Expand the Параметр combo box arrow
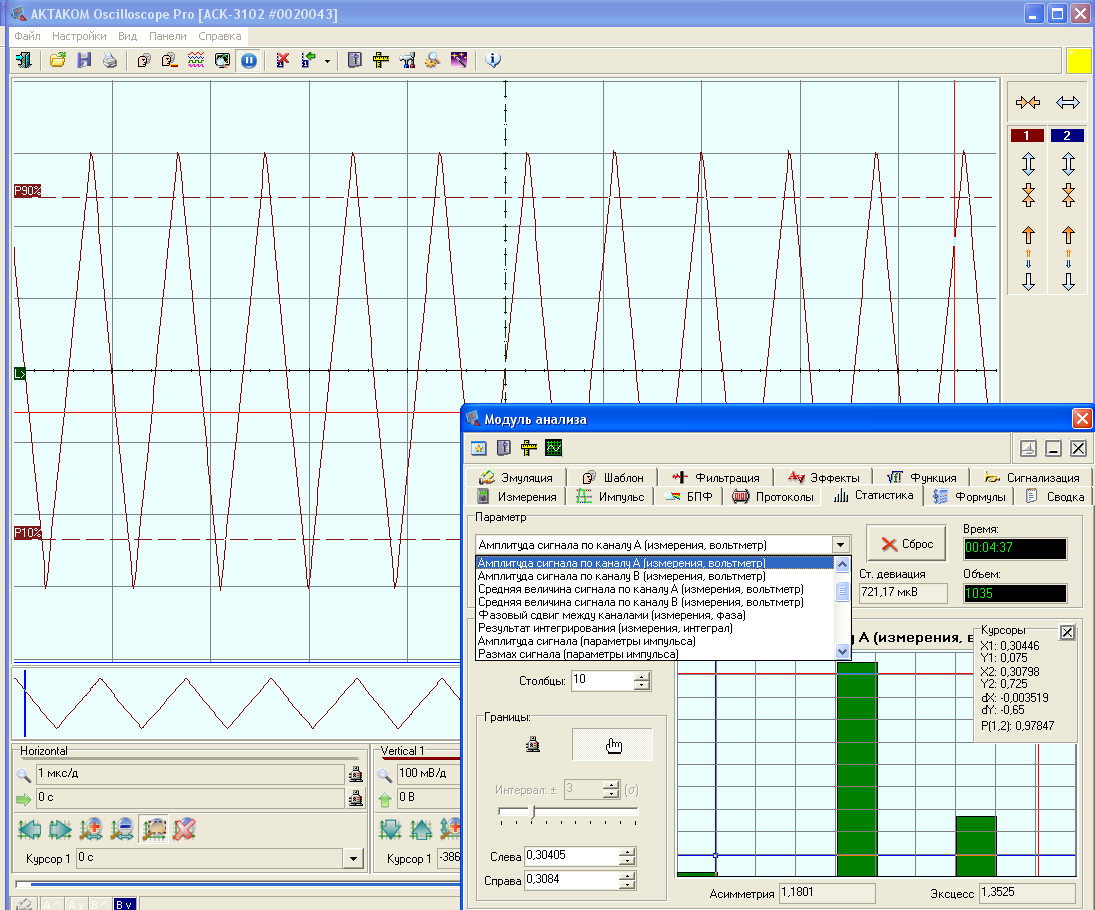The width and height of the screenshot is (1095, 910). [841, 545]
